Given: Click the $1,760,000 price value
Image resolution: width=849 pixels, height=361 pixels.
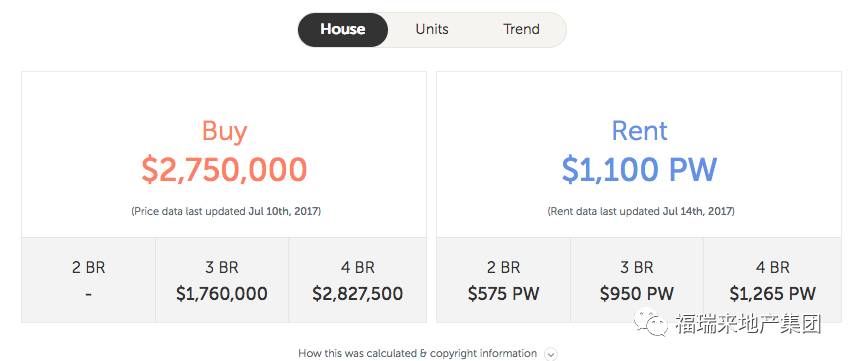Looking at the screenshot, I should point(222,293).
